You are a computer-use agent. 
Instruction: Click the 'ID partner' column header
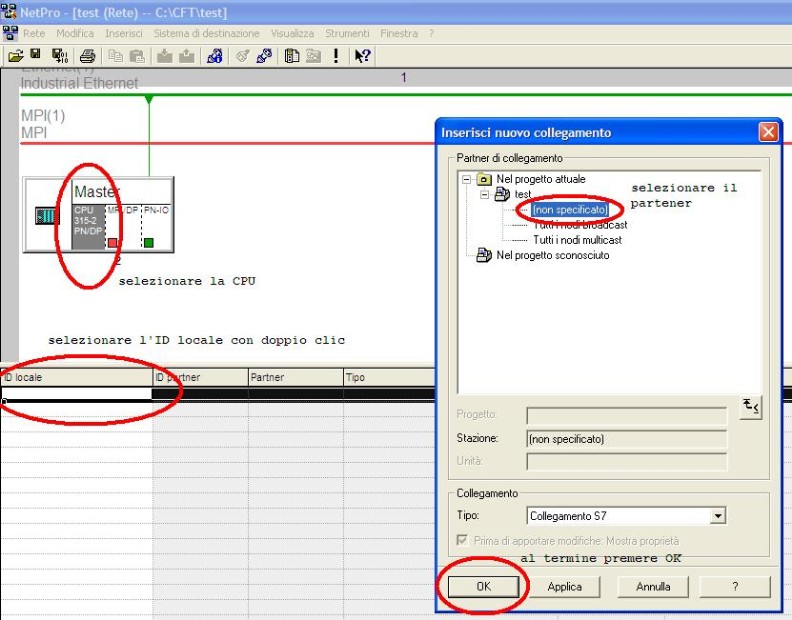coord(201,377)
